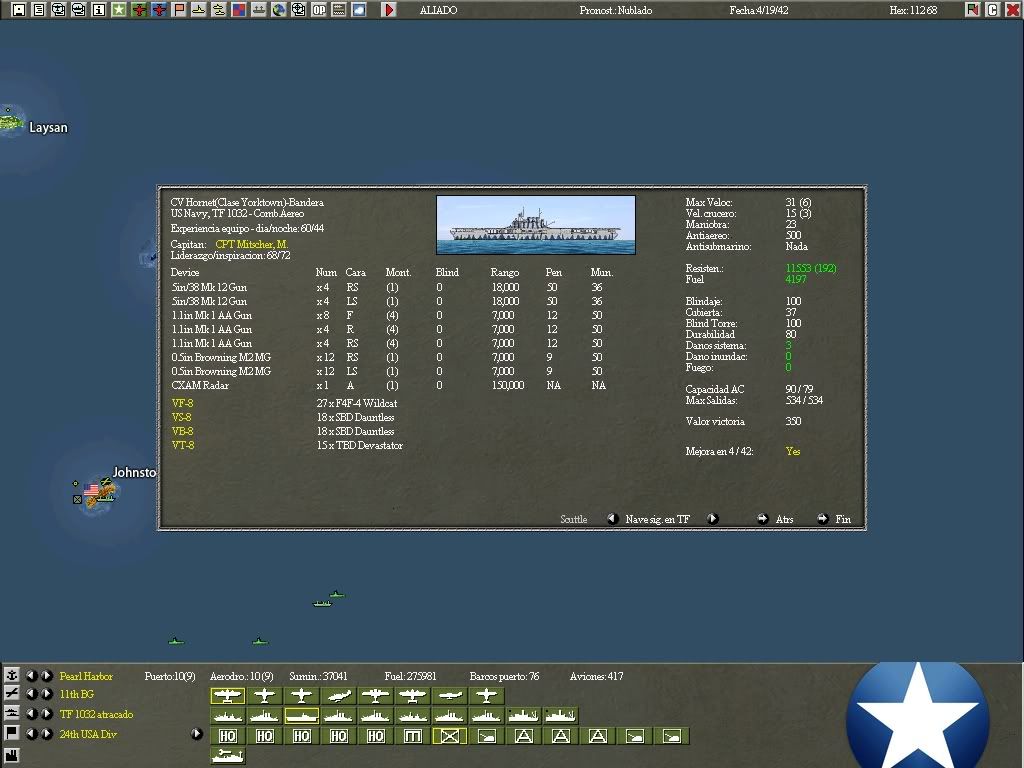Go to next ground unit after 24th USA Div

46,733
